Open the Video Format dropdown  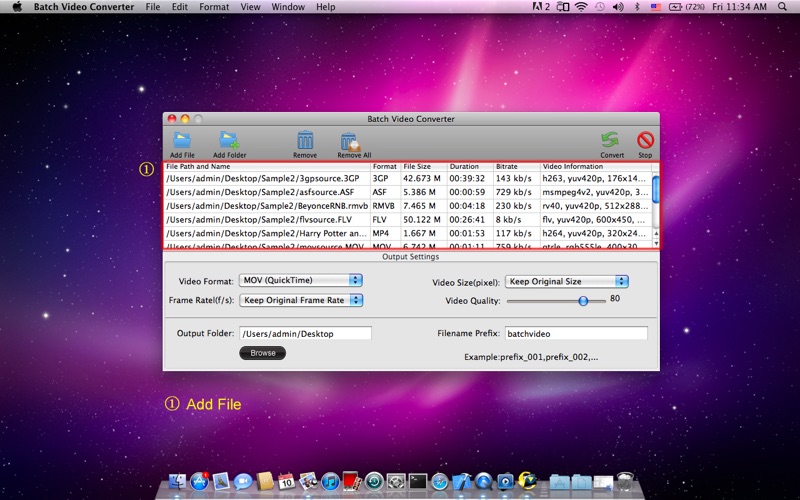tap(301, 280)
